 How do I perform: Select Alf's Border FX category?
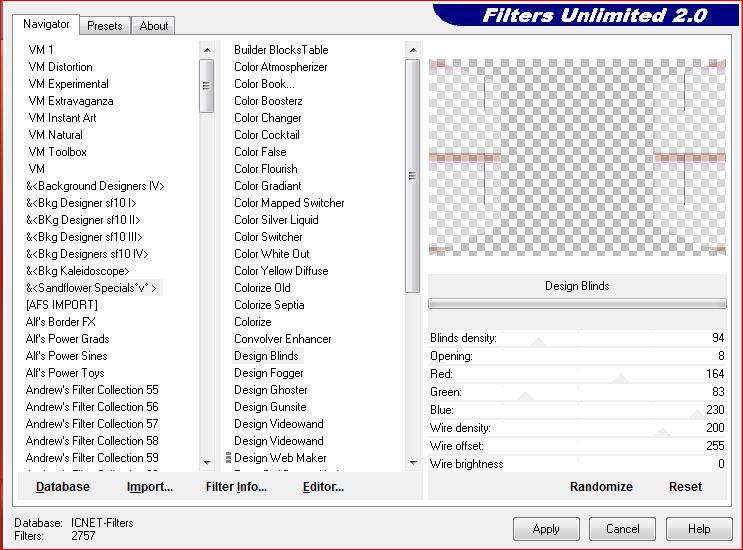[x=61, y=322]
